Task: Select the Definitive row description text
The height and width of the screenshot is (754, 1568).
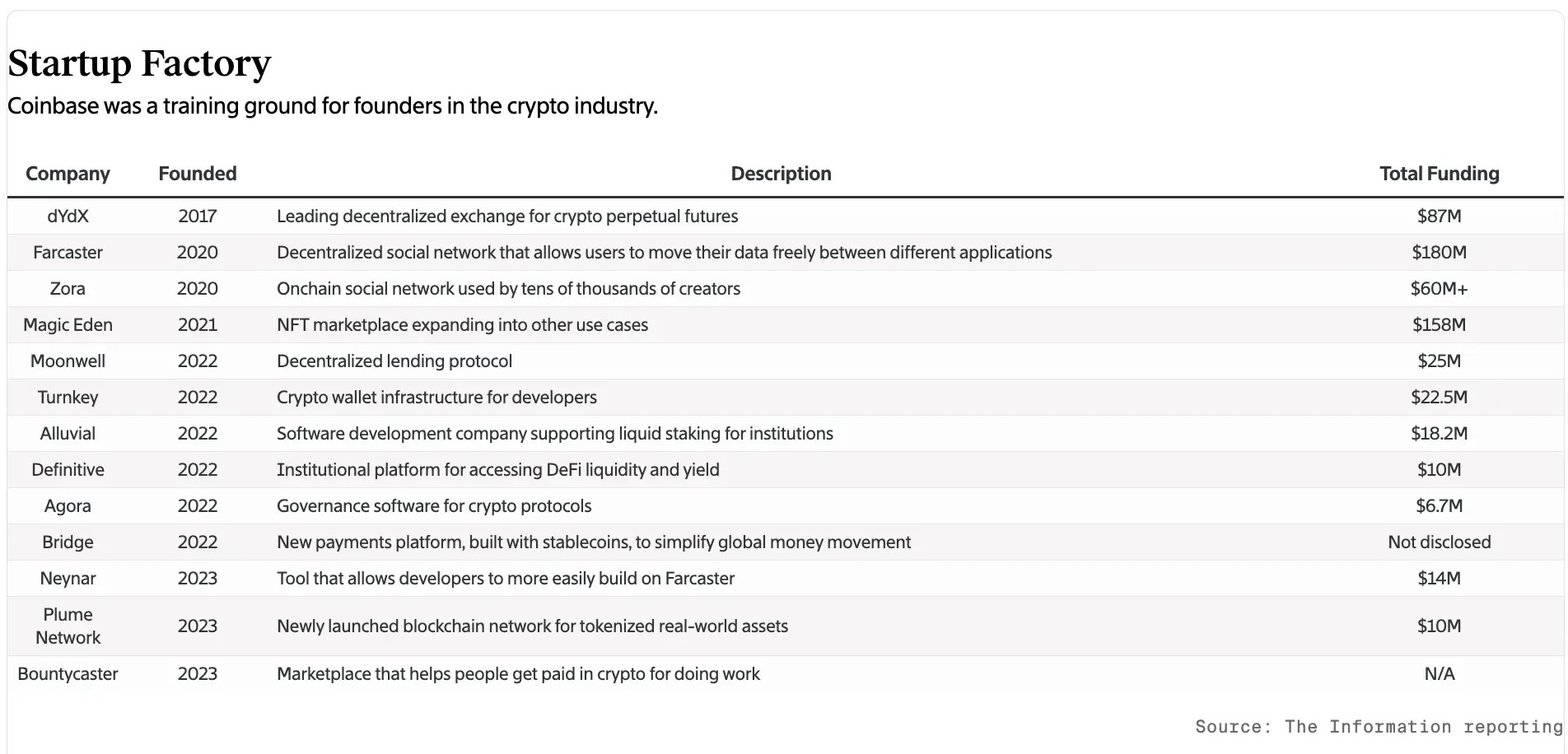Action: (497, 470)
